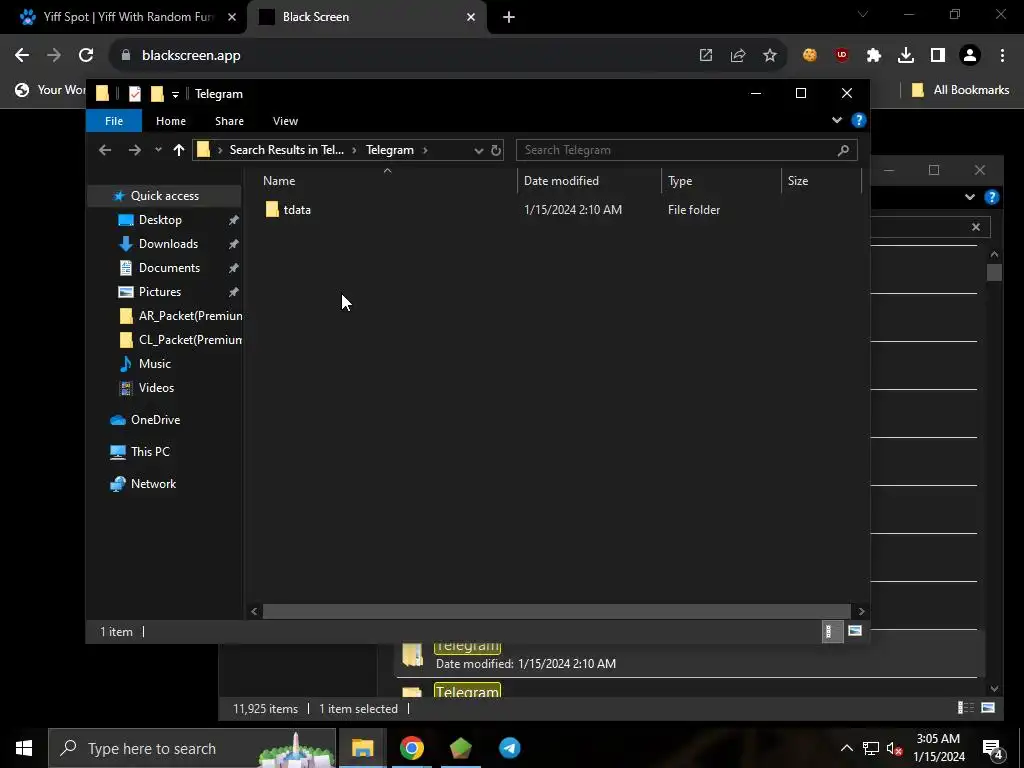Go forward in File Explorer navigation

pos(135,150)
